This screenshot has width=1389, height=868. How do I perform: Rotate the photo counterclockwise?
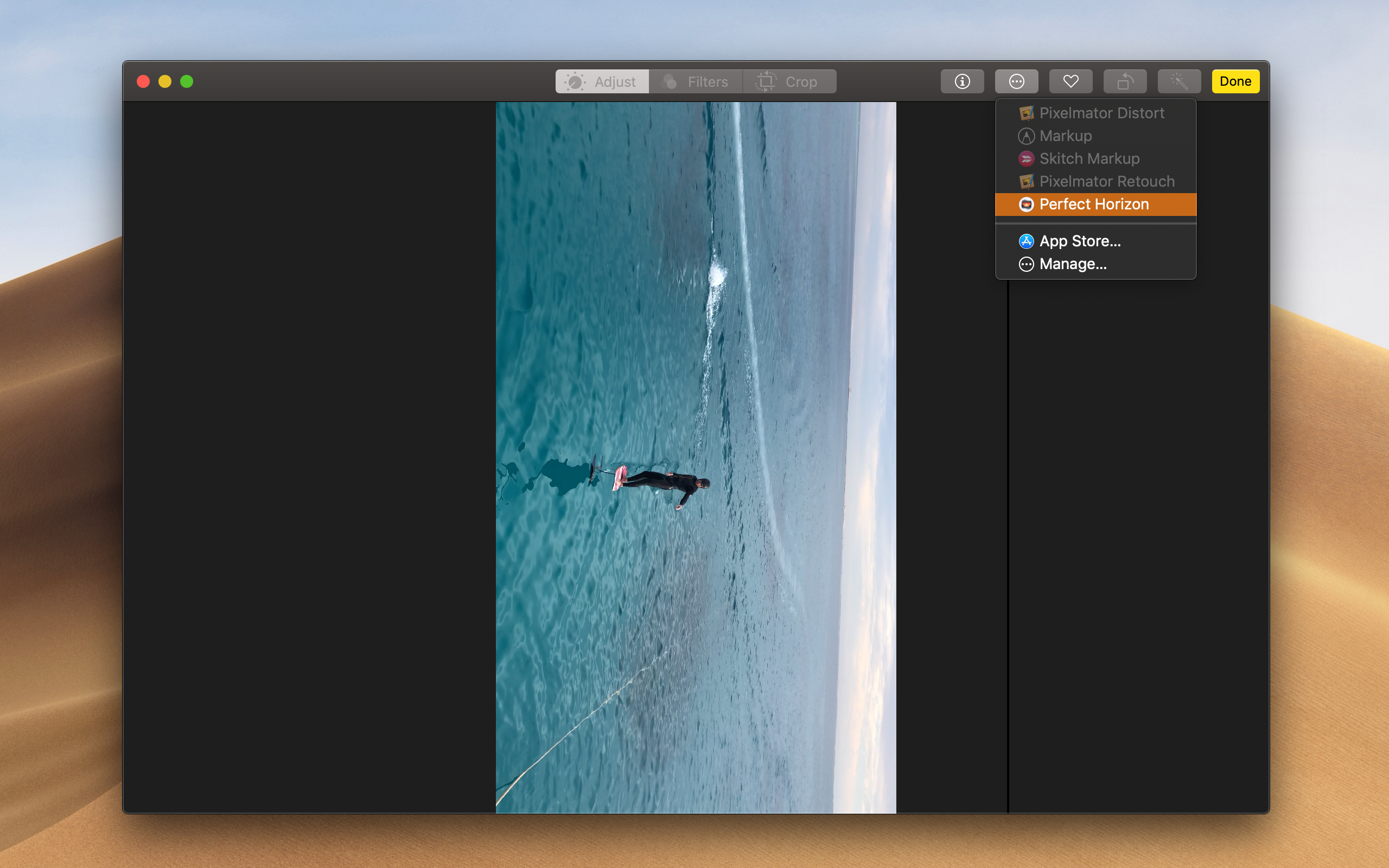click(1125, 81)
